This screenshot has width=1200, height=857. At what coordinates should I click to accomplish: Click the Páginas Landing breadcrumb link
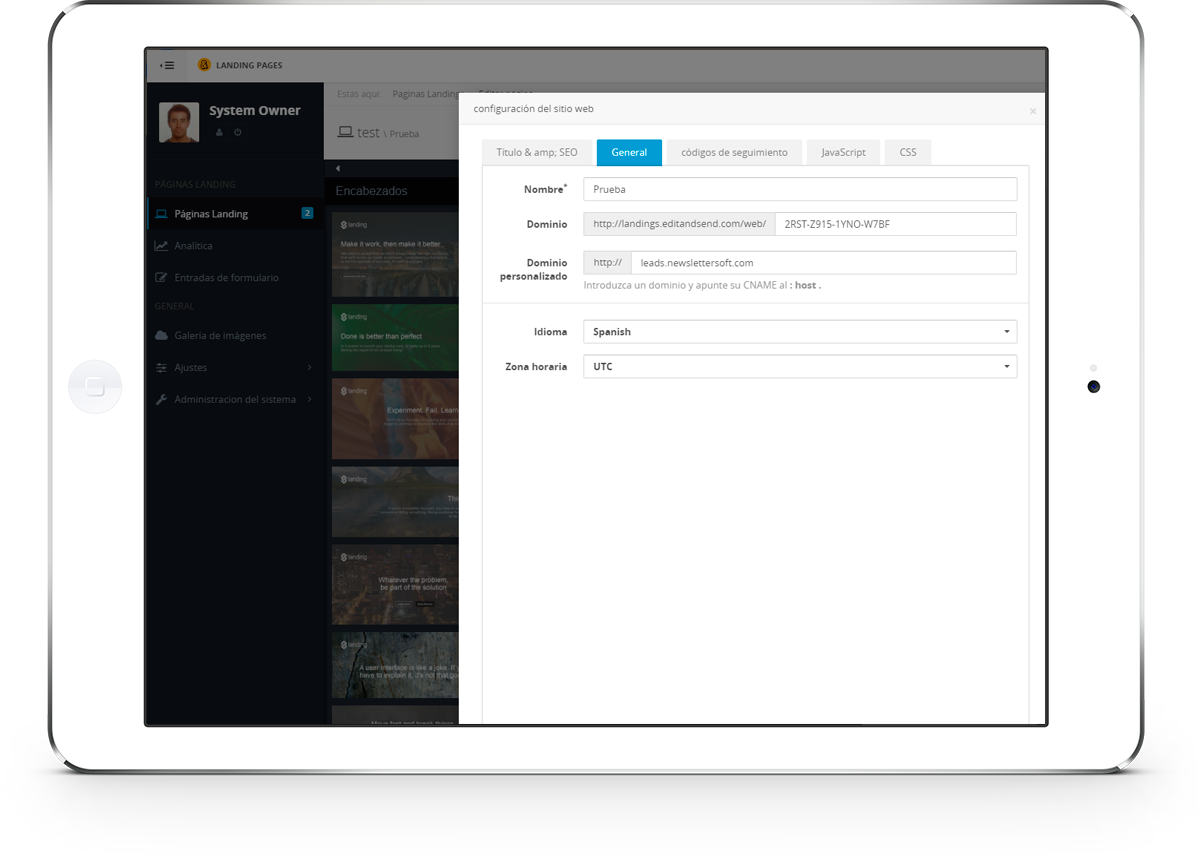426,94
